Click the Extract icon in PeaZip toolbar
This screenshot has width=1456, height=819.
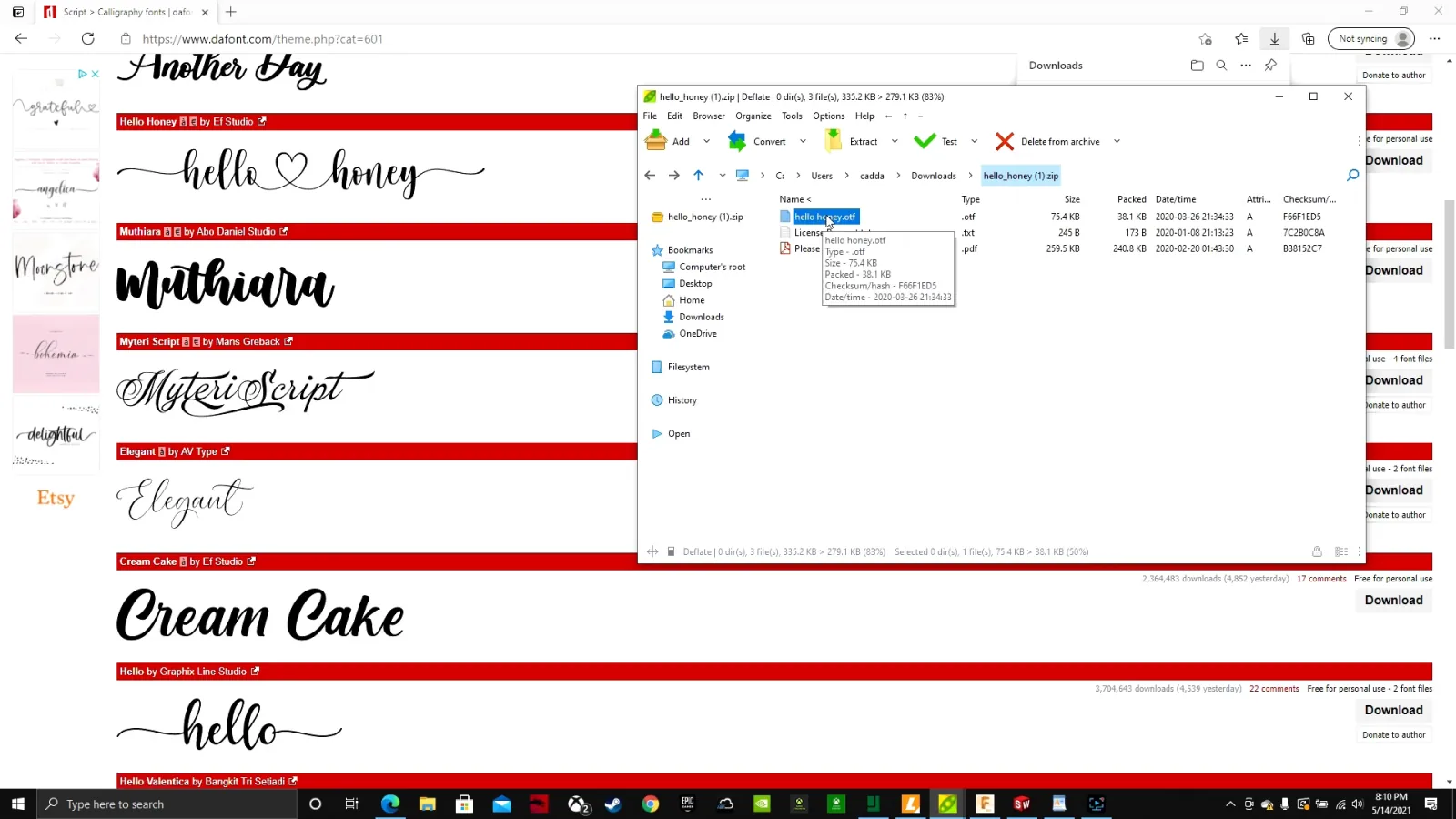point(833,141)
